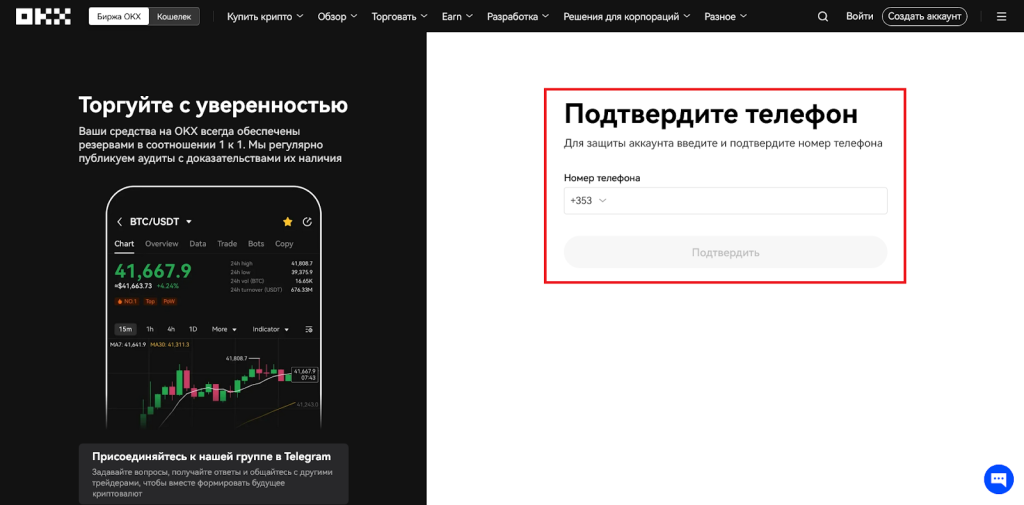
Task: Open the Решения для корпораций menu
Action: [627, 16]
